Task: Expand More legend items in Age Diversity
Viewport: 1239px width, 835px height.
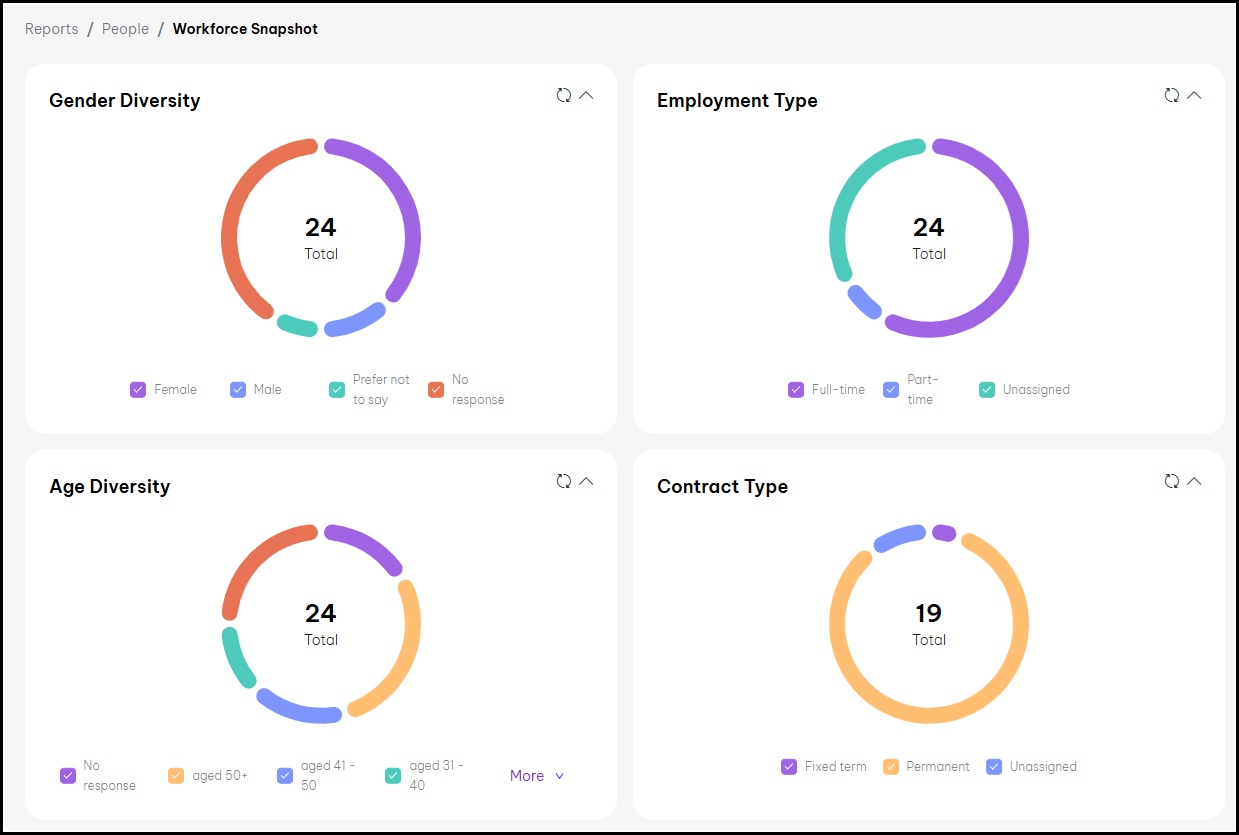Action: click(537, 776)
